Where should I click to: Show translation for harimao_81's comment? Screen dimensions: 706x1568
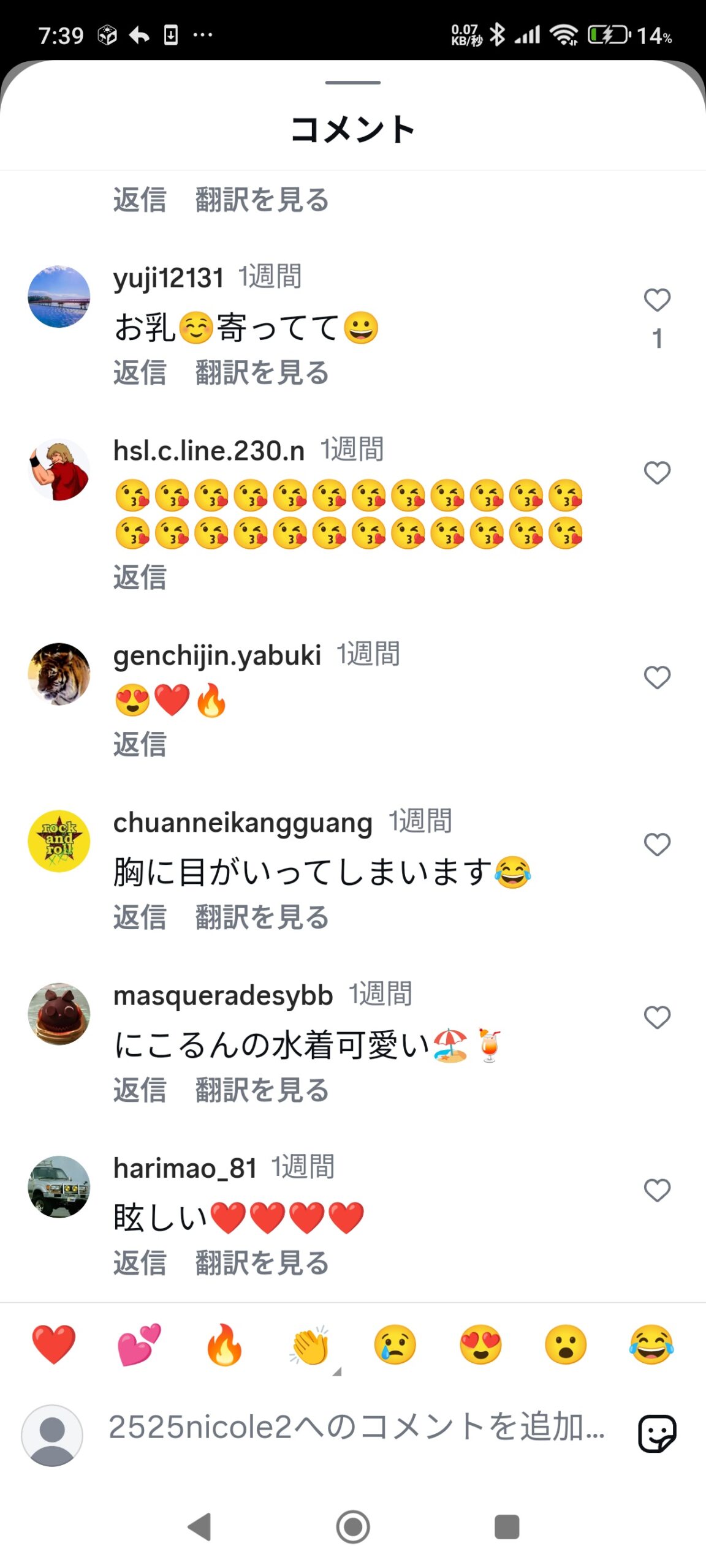[262, 1262]
